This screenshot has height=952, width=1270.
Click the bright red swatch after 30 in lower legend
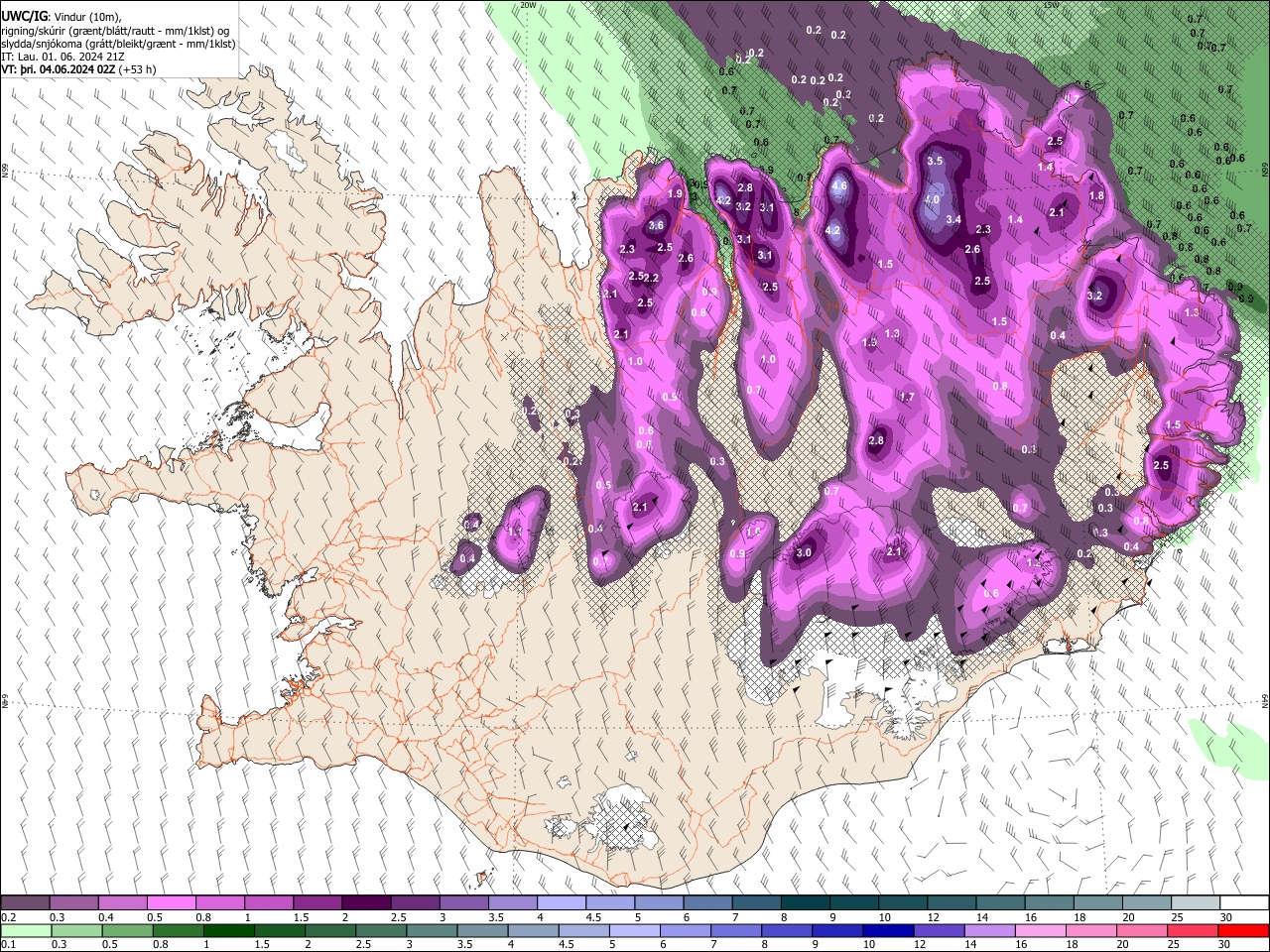tap(1243, 931)
